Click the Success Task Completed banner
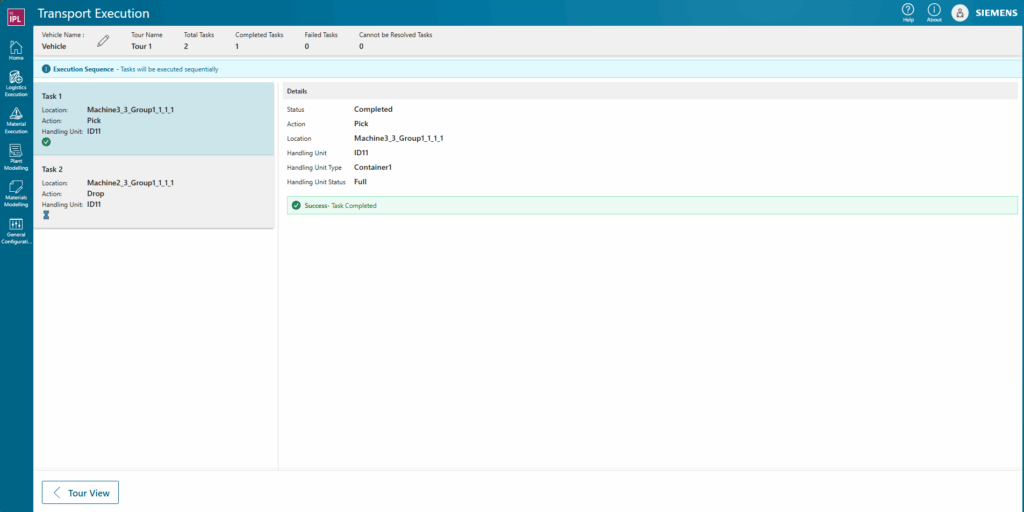Viewport: 1024px width, 512px height. (651, 205)
